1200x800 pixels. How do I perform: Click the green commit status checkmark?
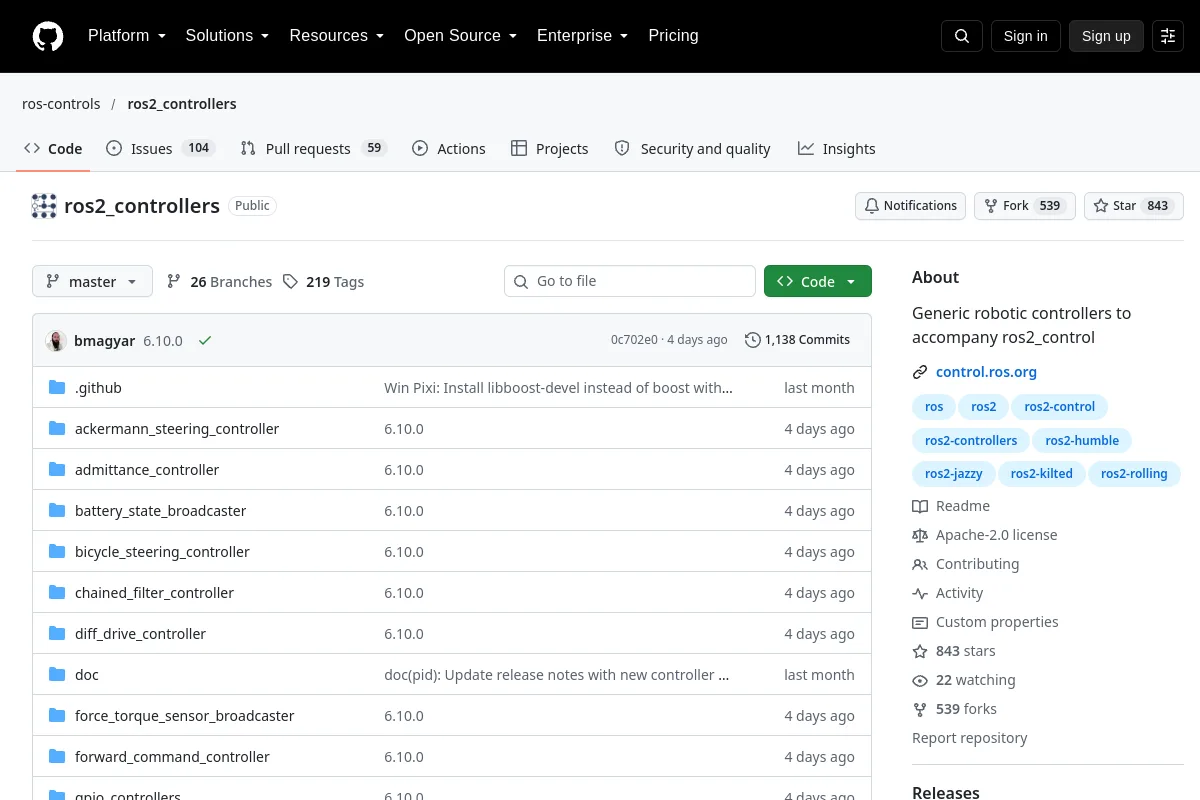pos(205,340)
